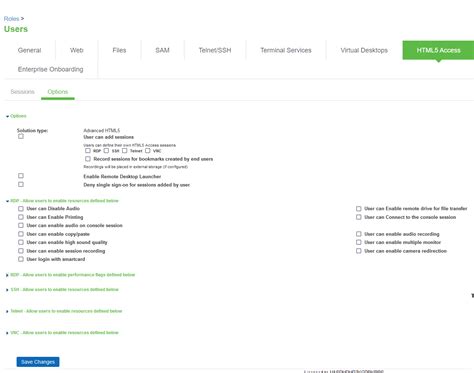Check the SSH session type box
The height and width of the screenshot is (373, 474).
point(106,151)
